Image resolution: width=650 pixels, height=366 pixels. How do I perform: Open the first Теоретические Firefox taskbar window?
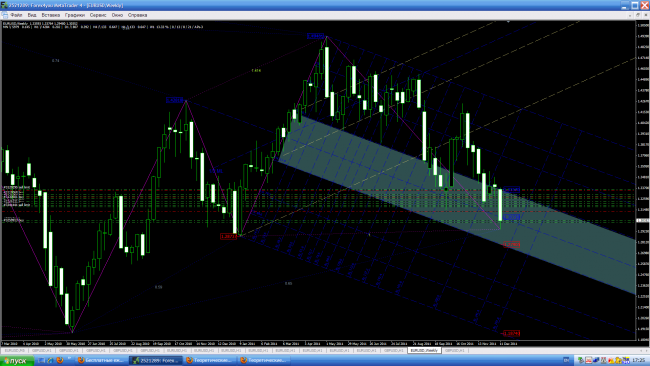coord(209,361)
